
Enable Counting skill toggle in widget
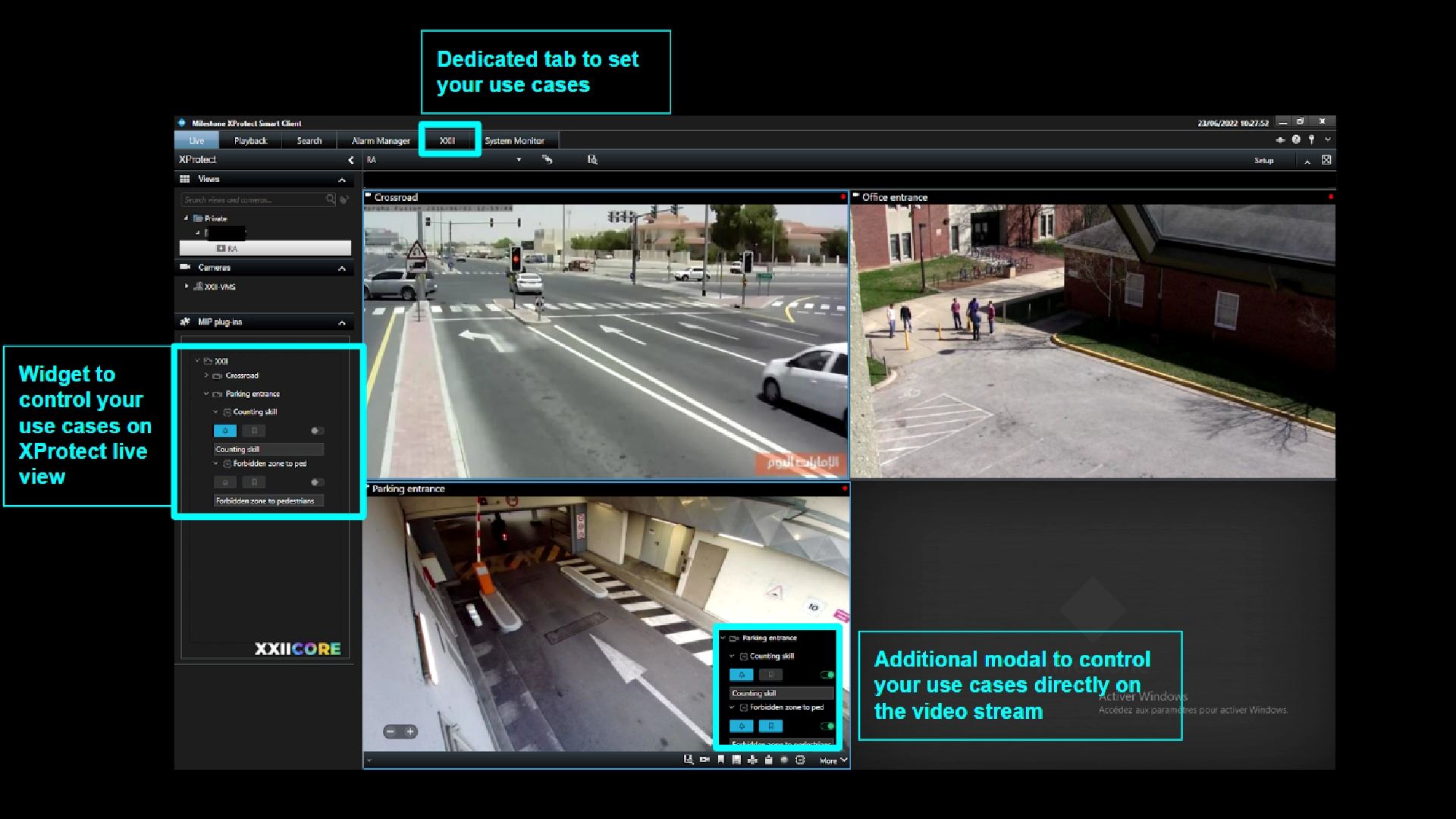click(x=317, y=431)
